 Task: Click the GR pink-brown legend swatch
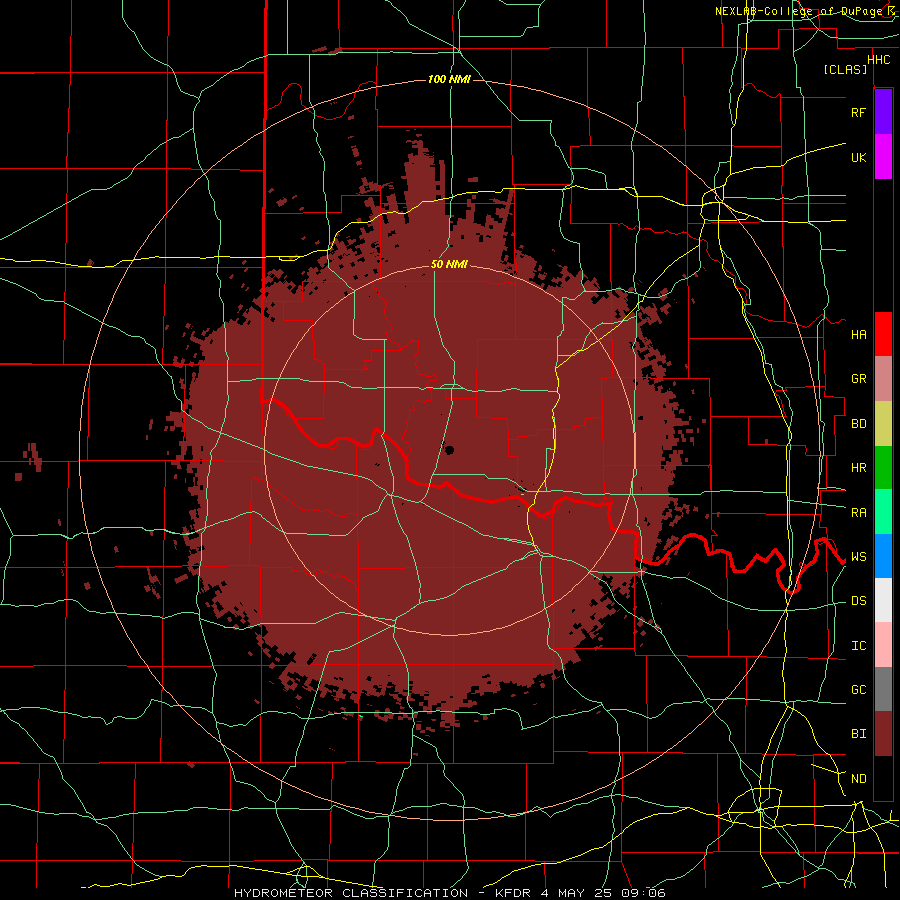883,379
